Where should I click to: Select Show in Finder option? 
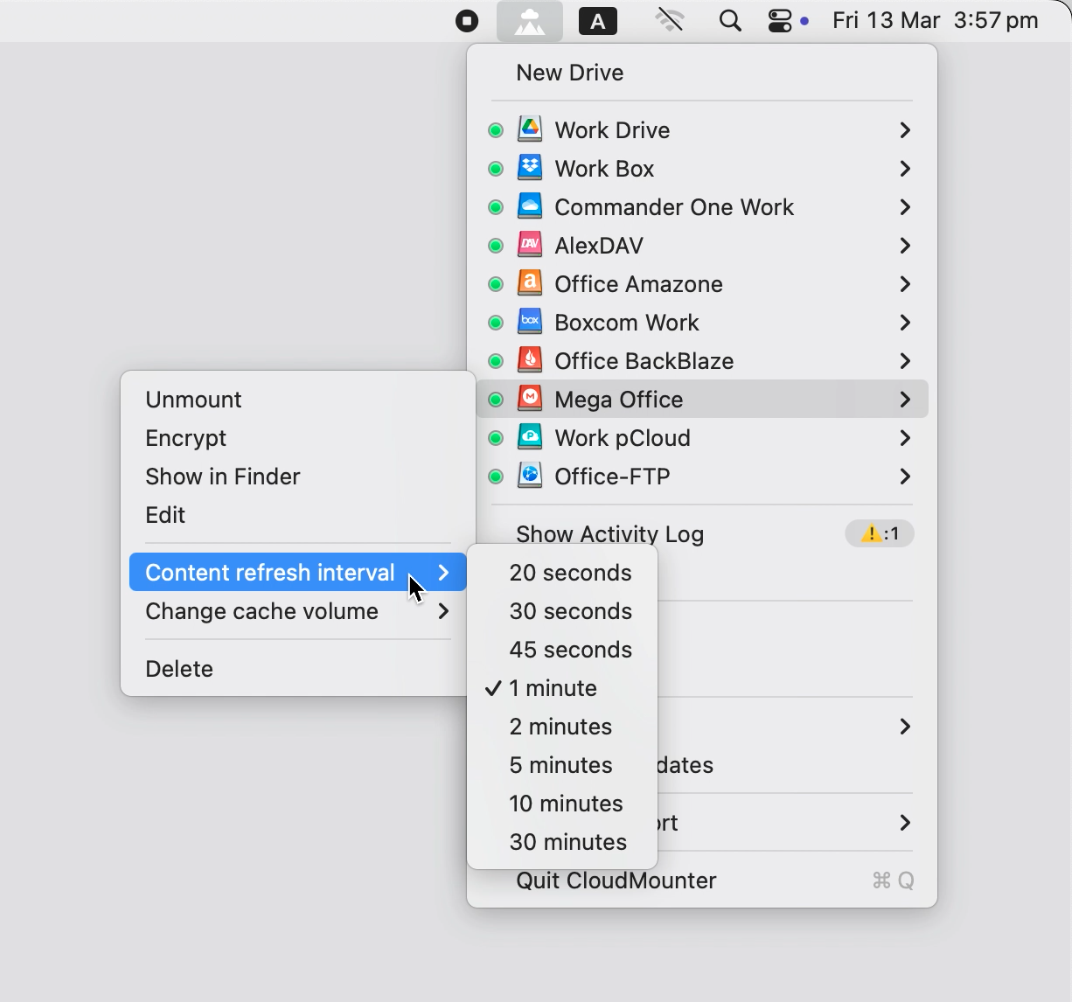click(298, 476)
